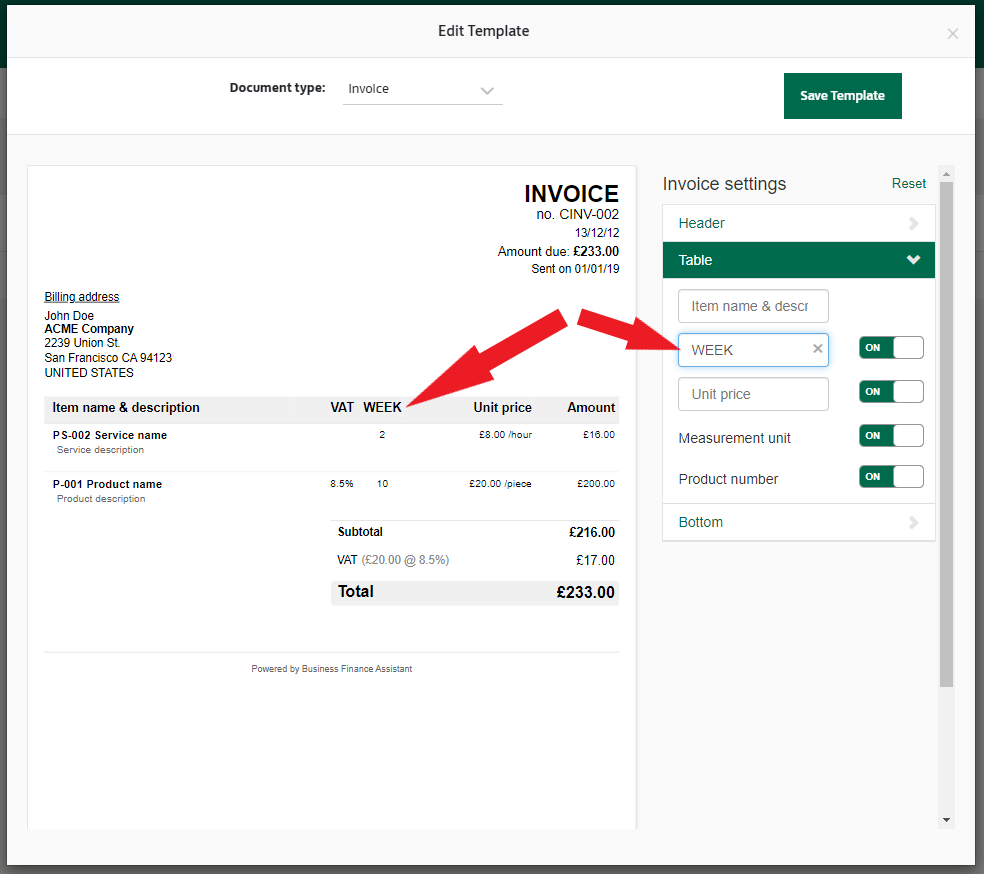Expand the Header section chevron
984x874 pixels.
912,224
